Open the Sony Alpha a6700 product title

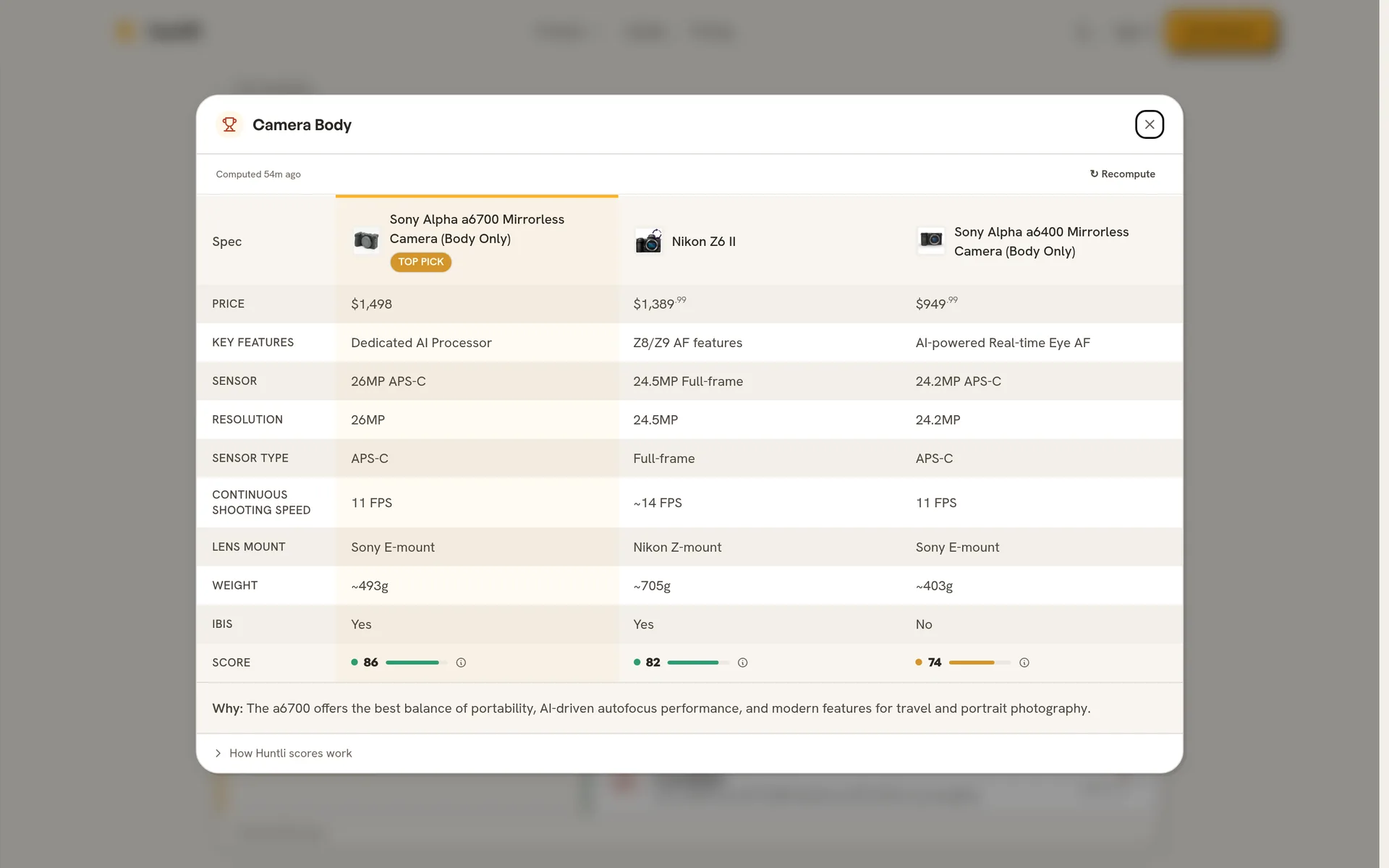[477, 229]
